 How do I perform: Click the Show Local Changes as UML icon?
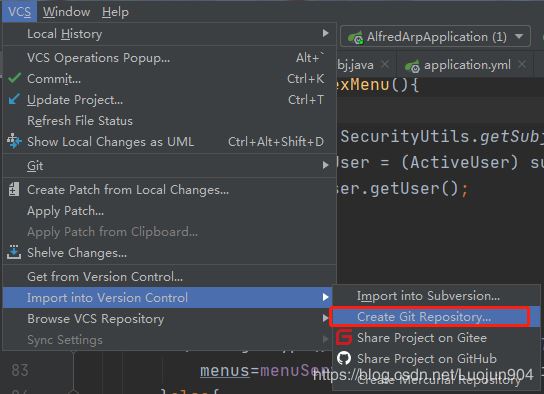point(14,142)
